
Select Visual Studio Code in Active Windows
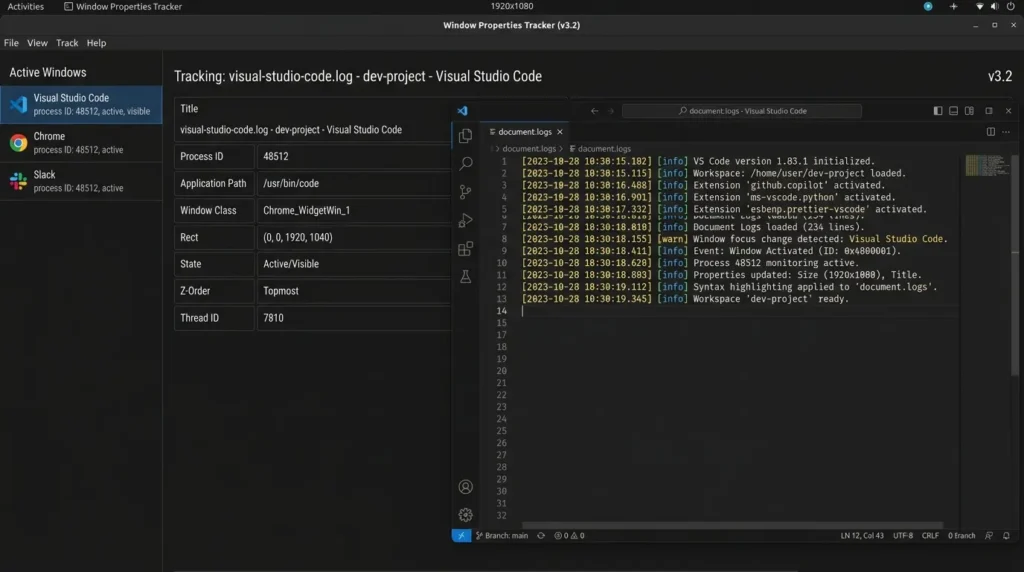pyautogui.click(x=81, y=104)
